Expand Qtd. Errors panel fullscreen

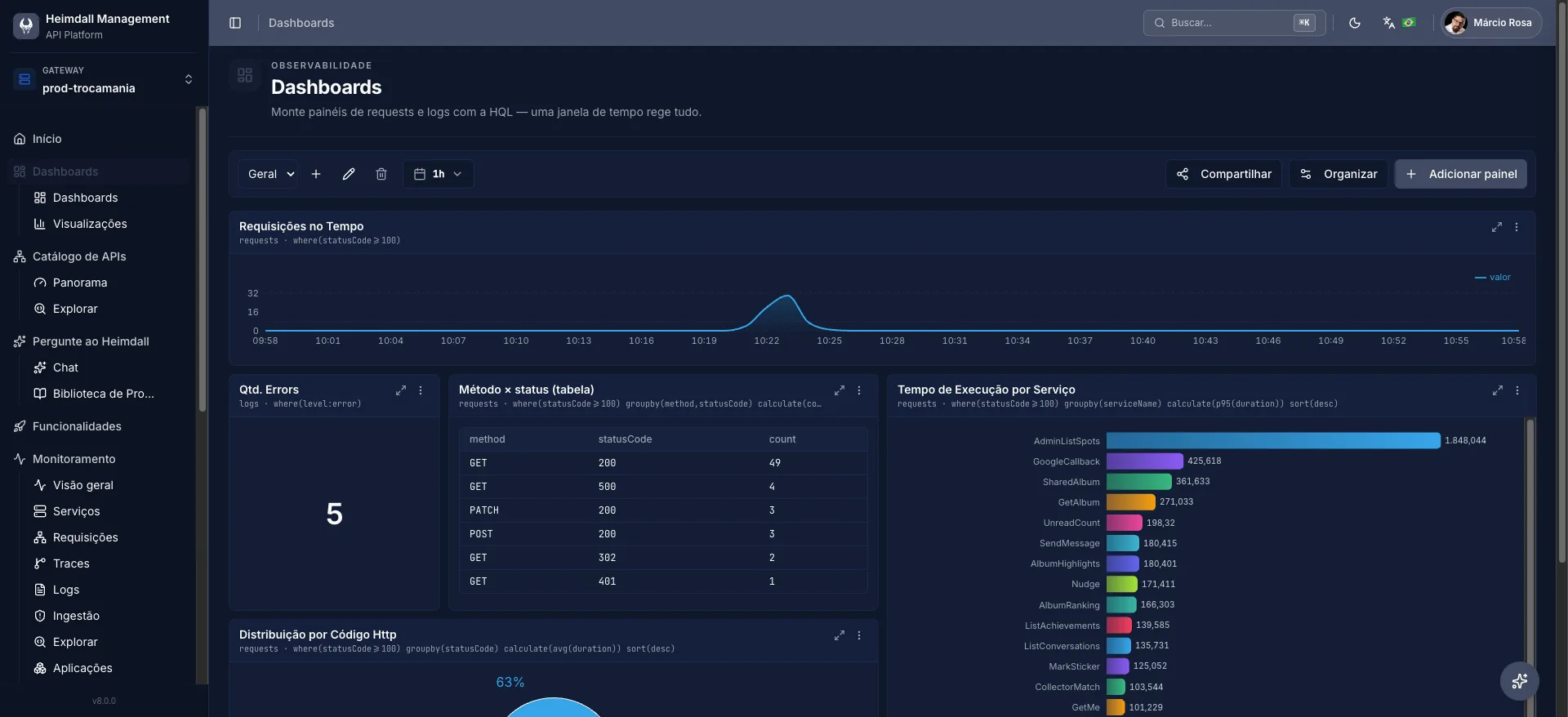[x=401, y=390]
